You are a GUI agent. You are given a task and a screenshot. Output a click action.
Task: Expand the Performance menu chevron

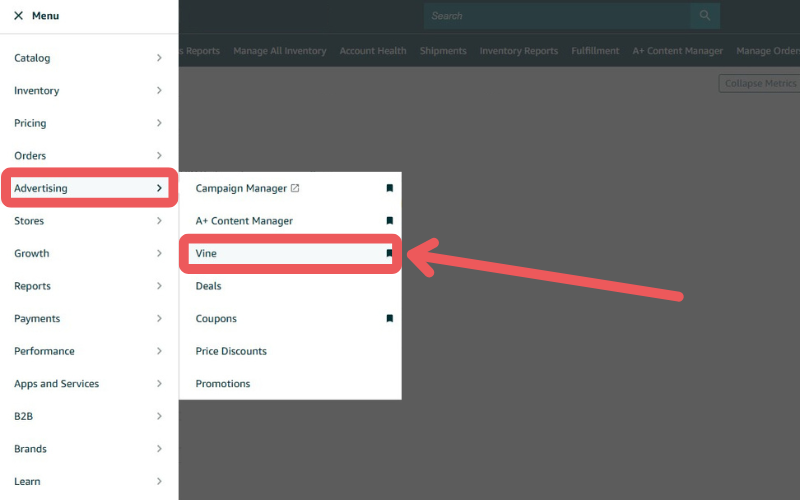[159, 351]
